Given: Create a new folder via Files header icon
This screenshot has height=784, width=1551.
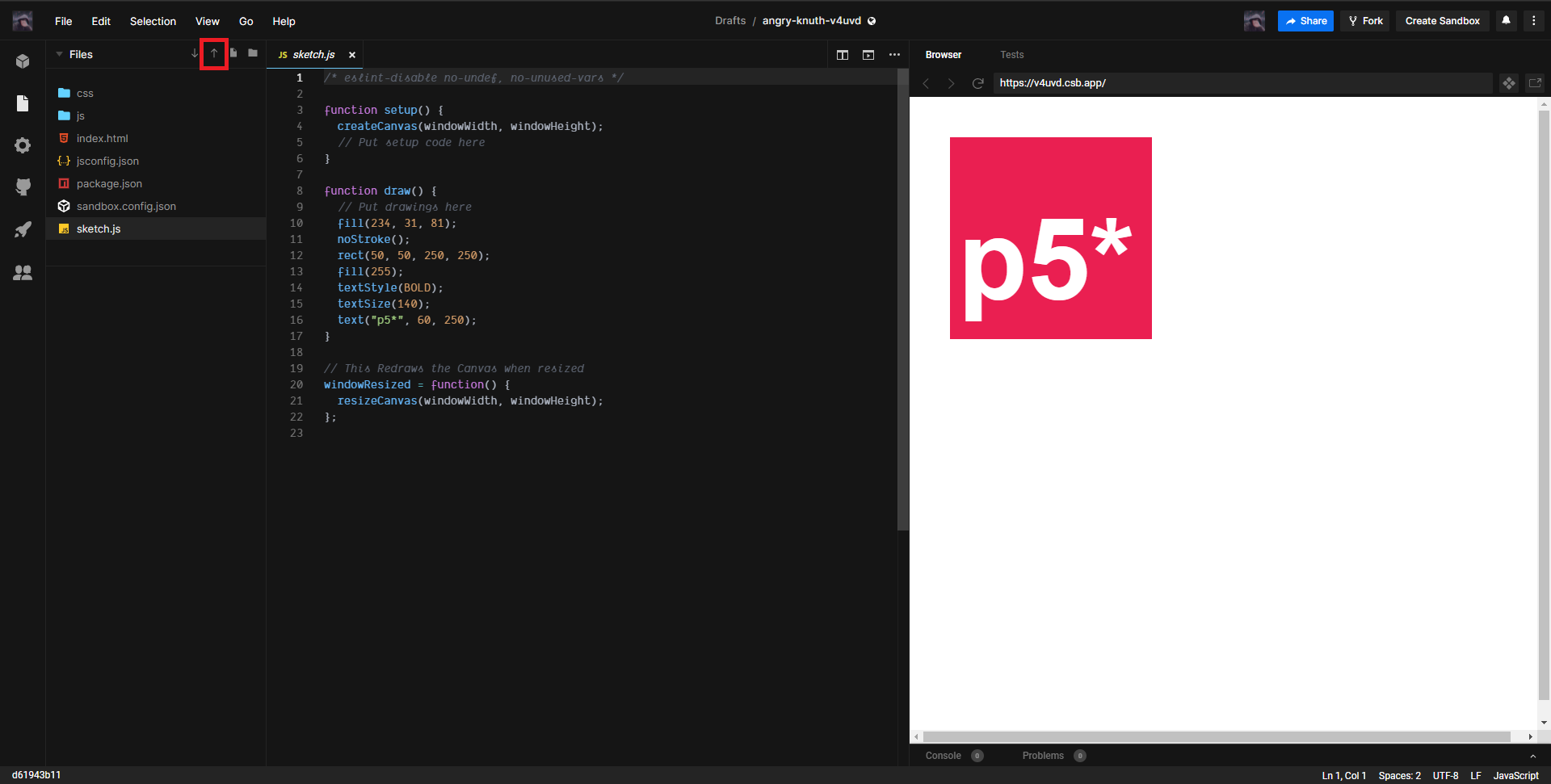Looking at the screenshot, I should point(253,53).
